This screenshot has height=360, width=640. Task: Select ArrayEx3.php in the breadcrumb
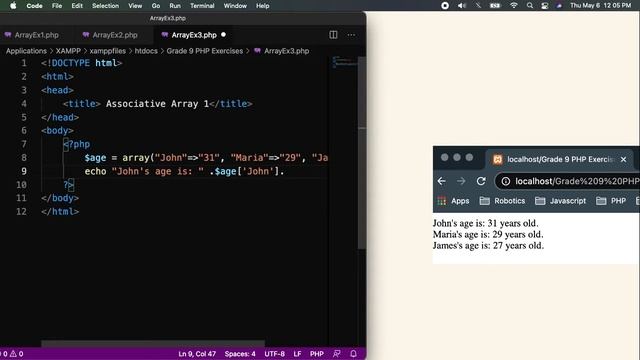pyautogui.click(x=286, y=51)
